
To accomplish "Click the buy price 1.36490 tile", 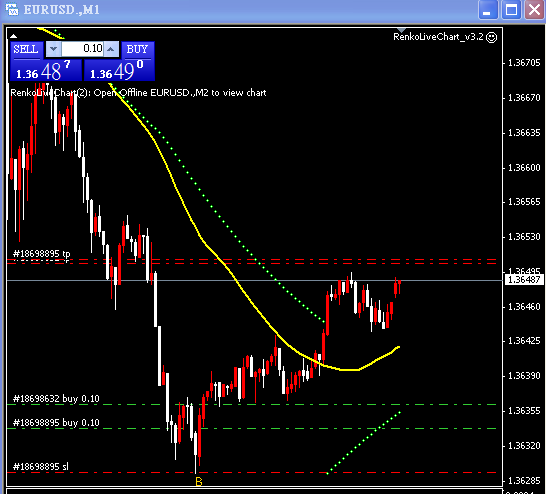I will [x=119, y=70].
